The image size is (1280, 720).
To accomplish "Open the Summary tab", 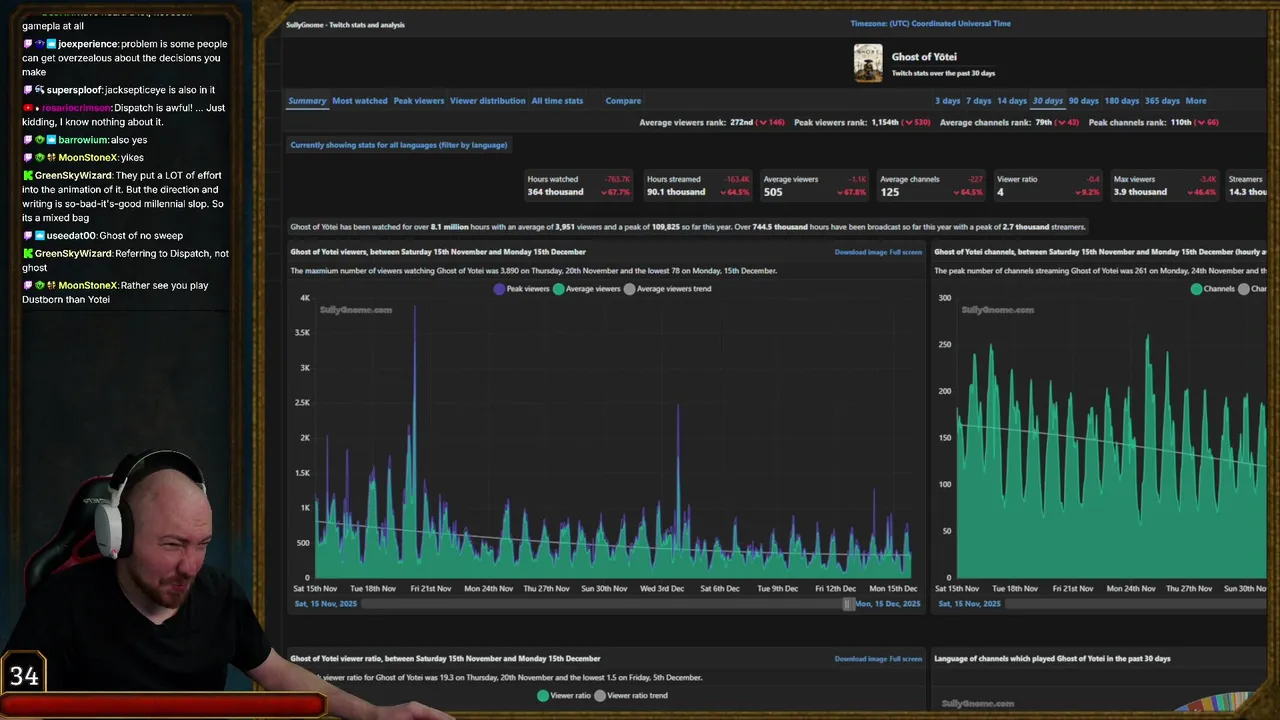I will pyautogui.click(x=307, y=101).
